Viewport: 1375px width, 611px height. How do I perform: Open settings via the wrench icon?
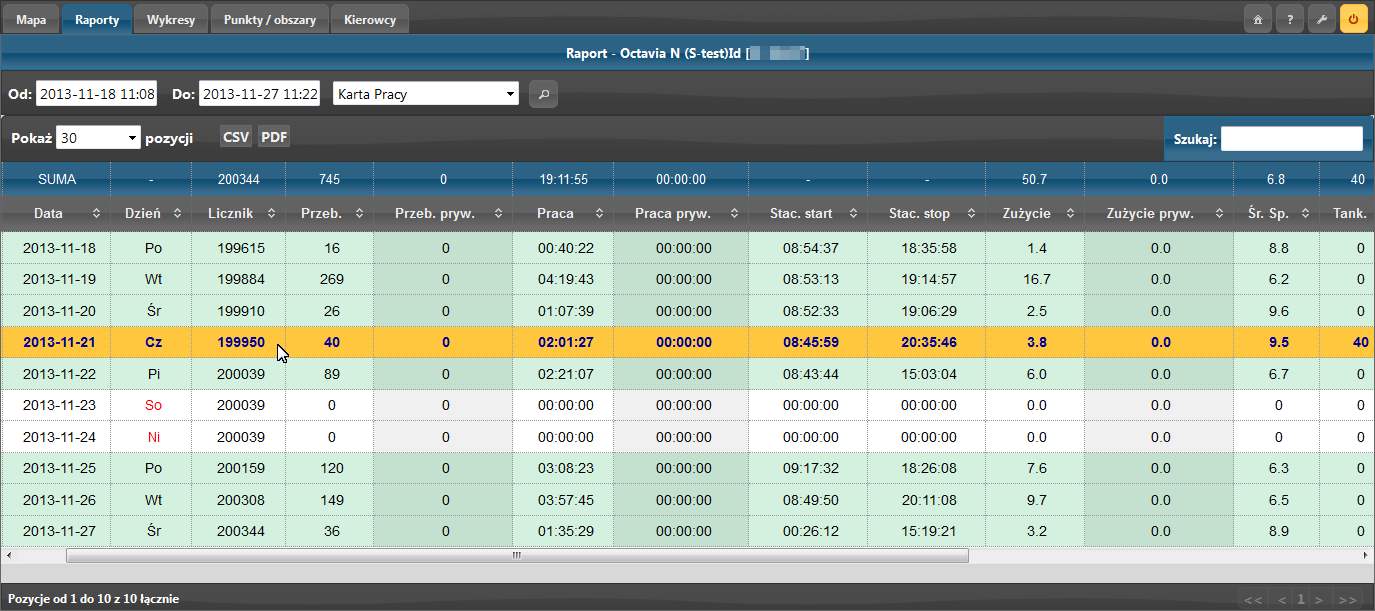tap(1322, 19)
